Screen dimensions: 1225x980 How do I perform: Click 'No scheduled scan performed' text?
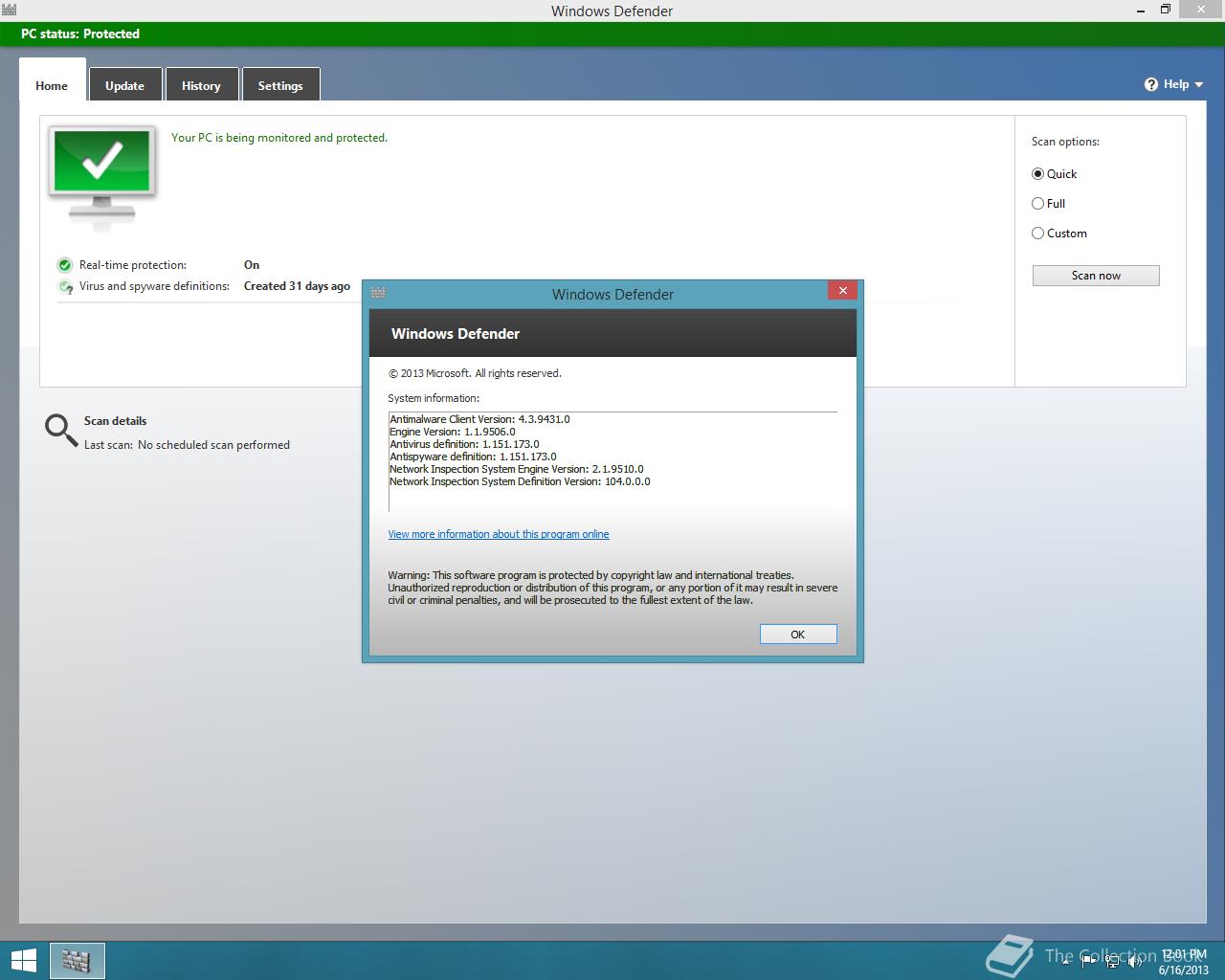[213, 445]
